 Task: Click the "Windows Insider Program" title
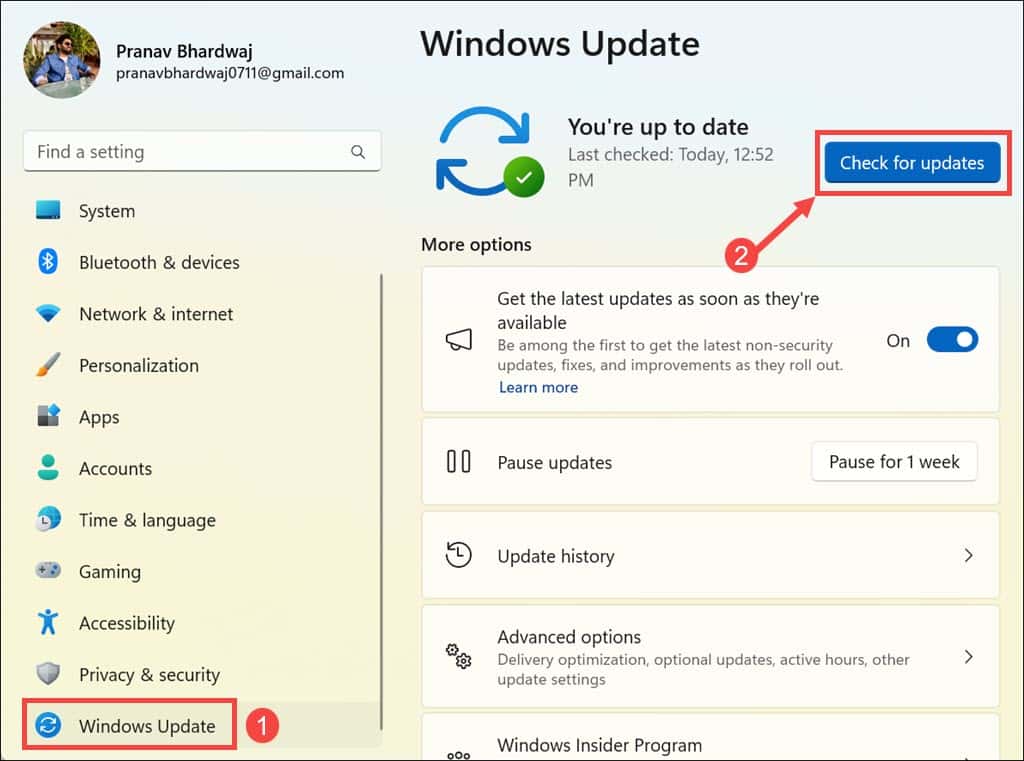coord(600,745)
